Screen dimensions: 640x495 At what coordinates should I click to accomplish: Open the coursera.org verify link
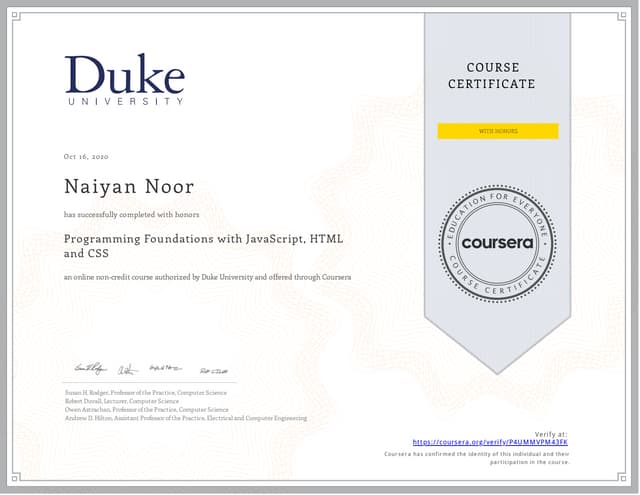[490, 442]
